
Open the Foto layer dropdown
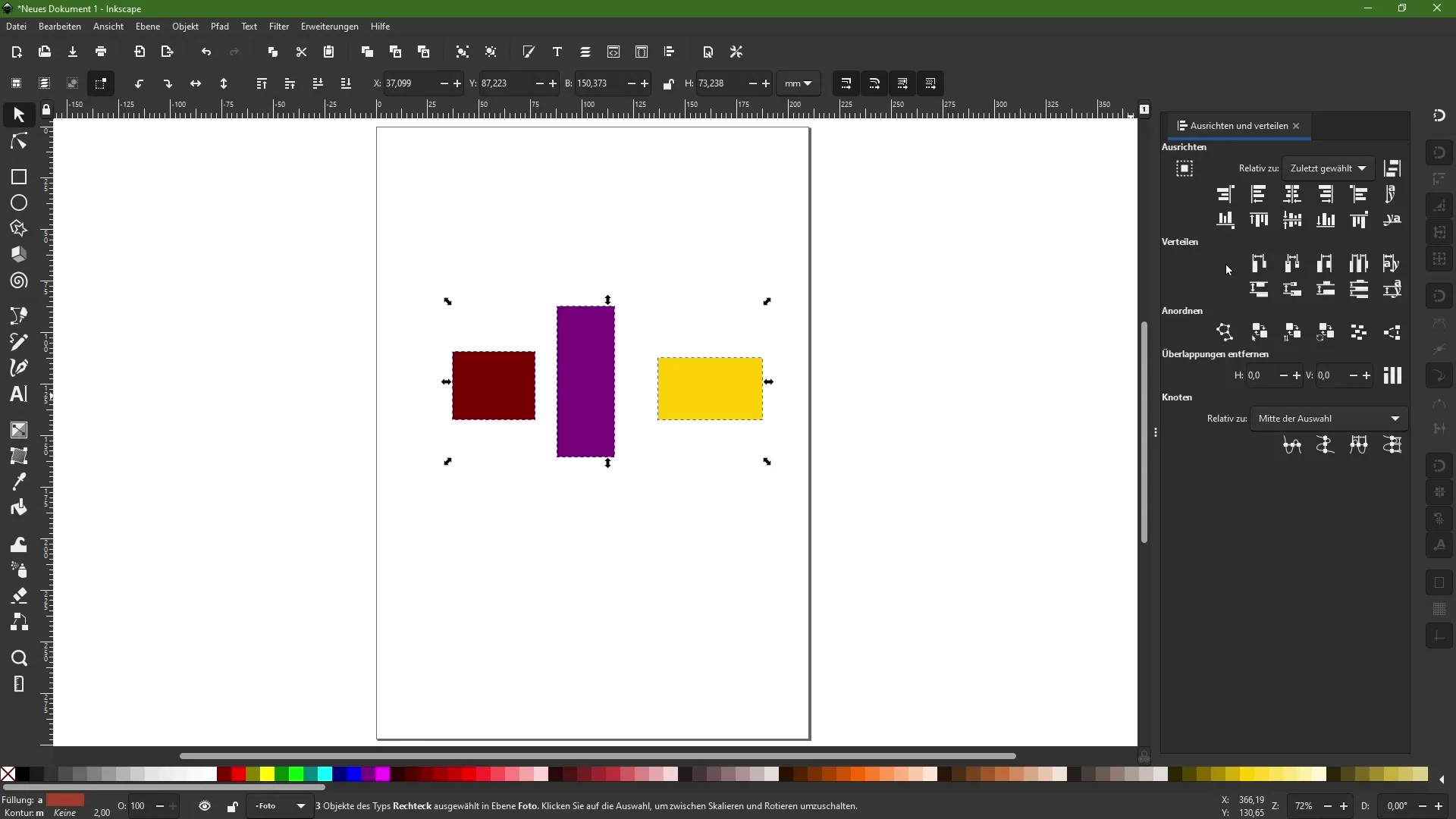[x=280, y=806]
